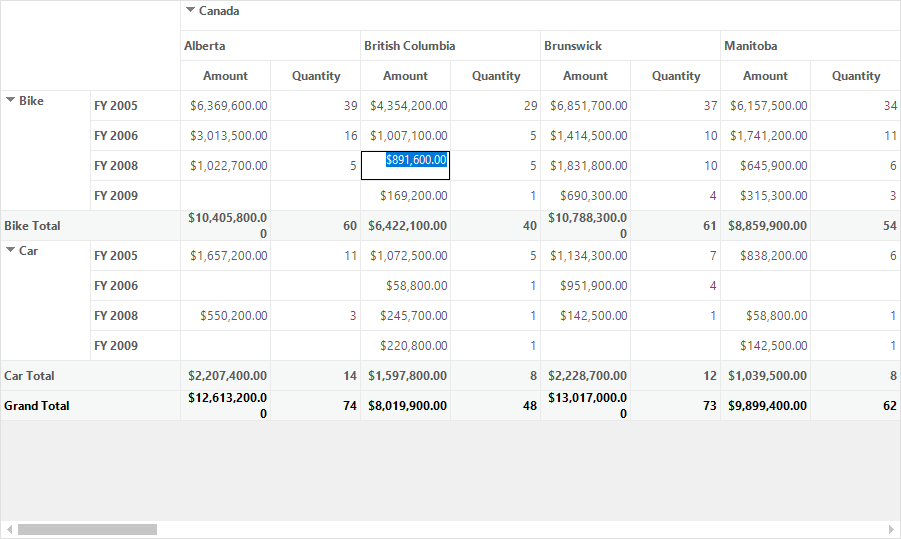Collapse the Canada column group
Viewport: 901px width, 539px height.
tap(190, 10)
